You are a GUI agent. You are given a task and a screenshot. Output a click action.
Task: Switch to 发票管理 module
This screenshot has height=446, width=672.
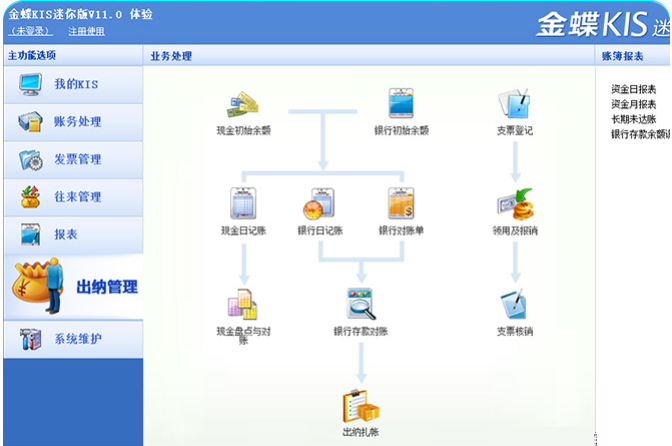pos(73,160)
